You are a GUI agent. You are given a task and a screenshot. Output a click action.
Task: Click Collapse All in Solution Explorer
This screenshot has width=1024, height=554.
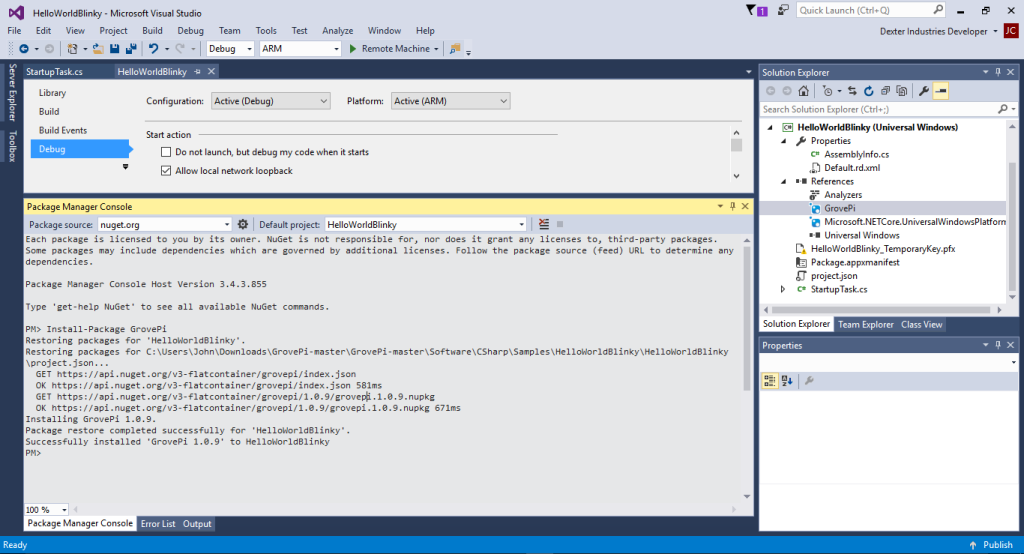tap(885, 91)
